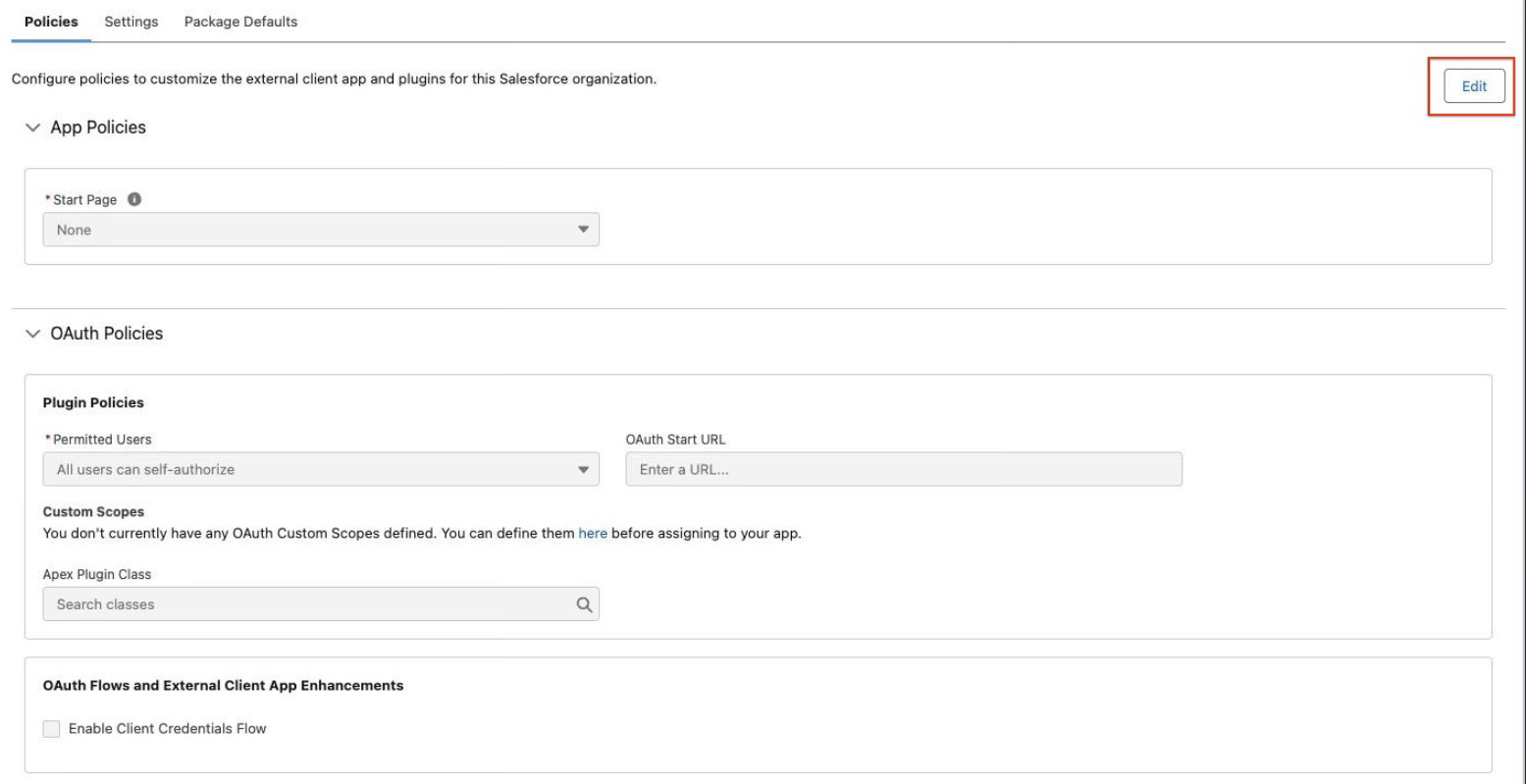Click the Permitted Users dropdown arrow

(583, 469)
